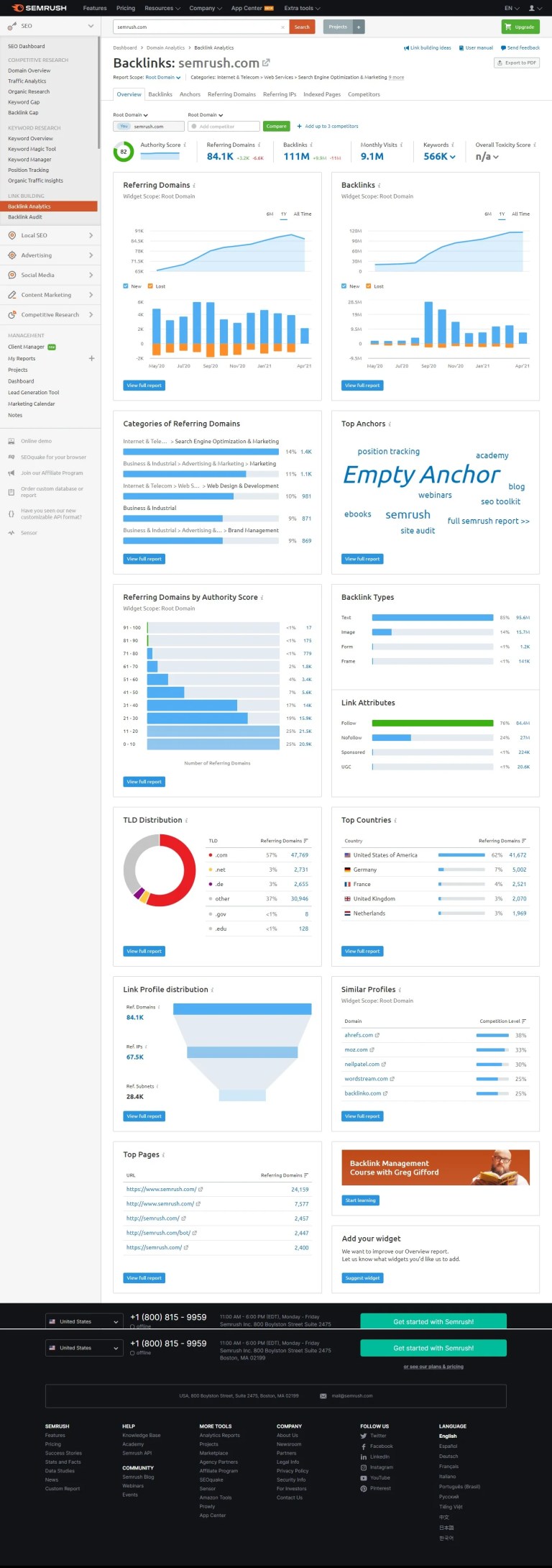Click the Twitter icon in footer
552x1568 pixels.
pos(364,1436)
